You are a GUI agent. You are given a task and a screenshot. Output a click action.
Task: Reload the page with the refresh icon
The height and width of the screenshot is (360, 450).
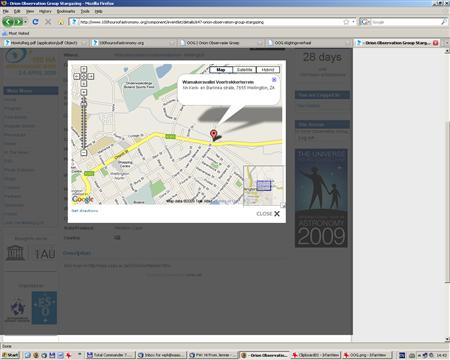coord(35,22)
